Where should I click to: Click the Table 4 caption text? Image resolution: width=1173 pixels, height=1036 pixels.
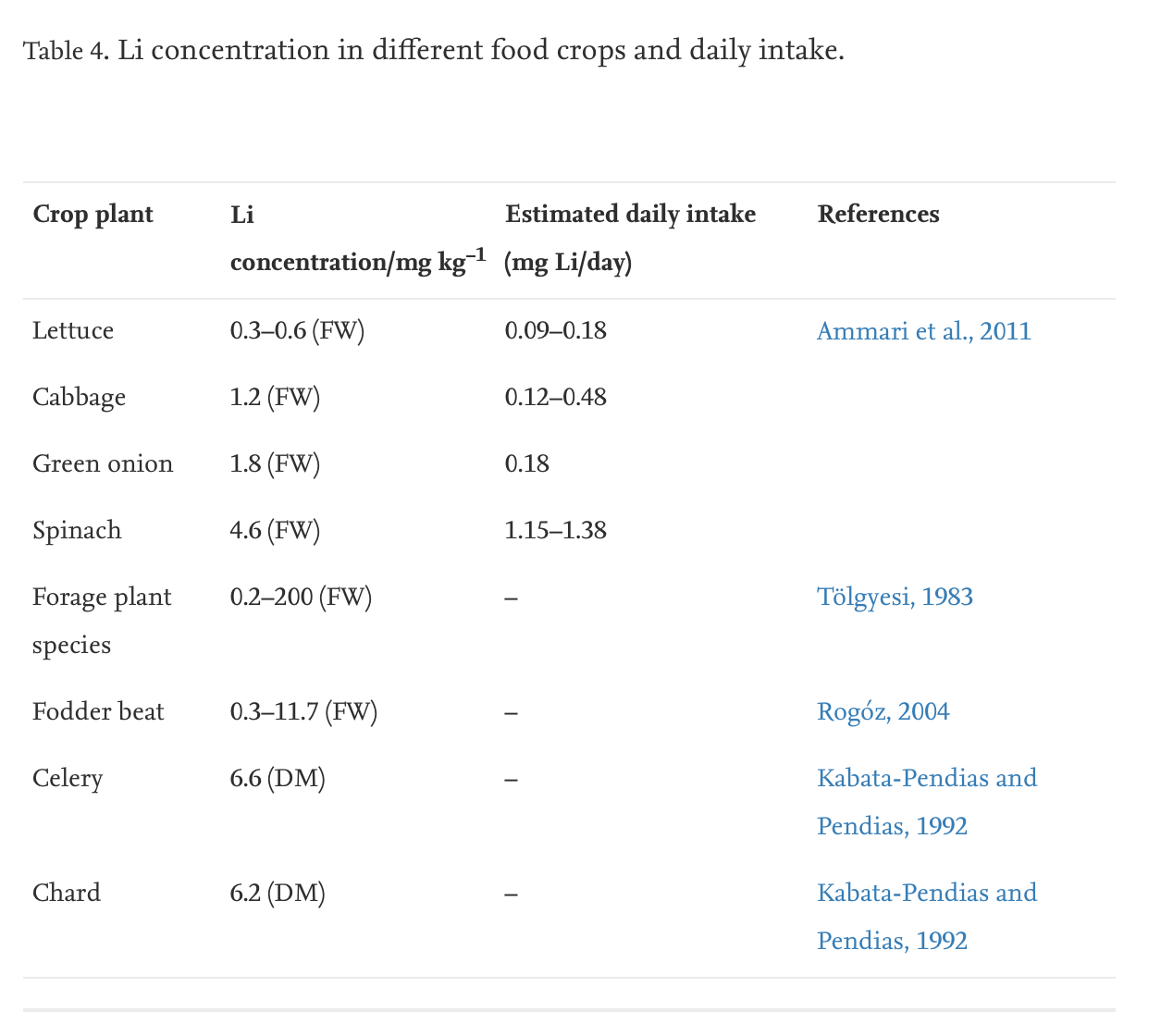[434, 50]
